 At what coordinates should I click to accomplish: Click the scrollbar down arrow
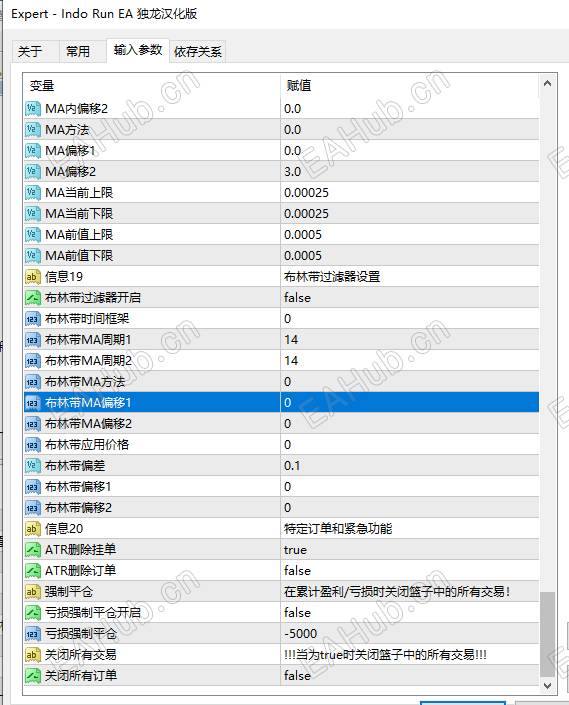(x=547, y=686)
